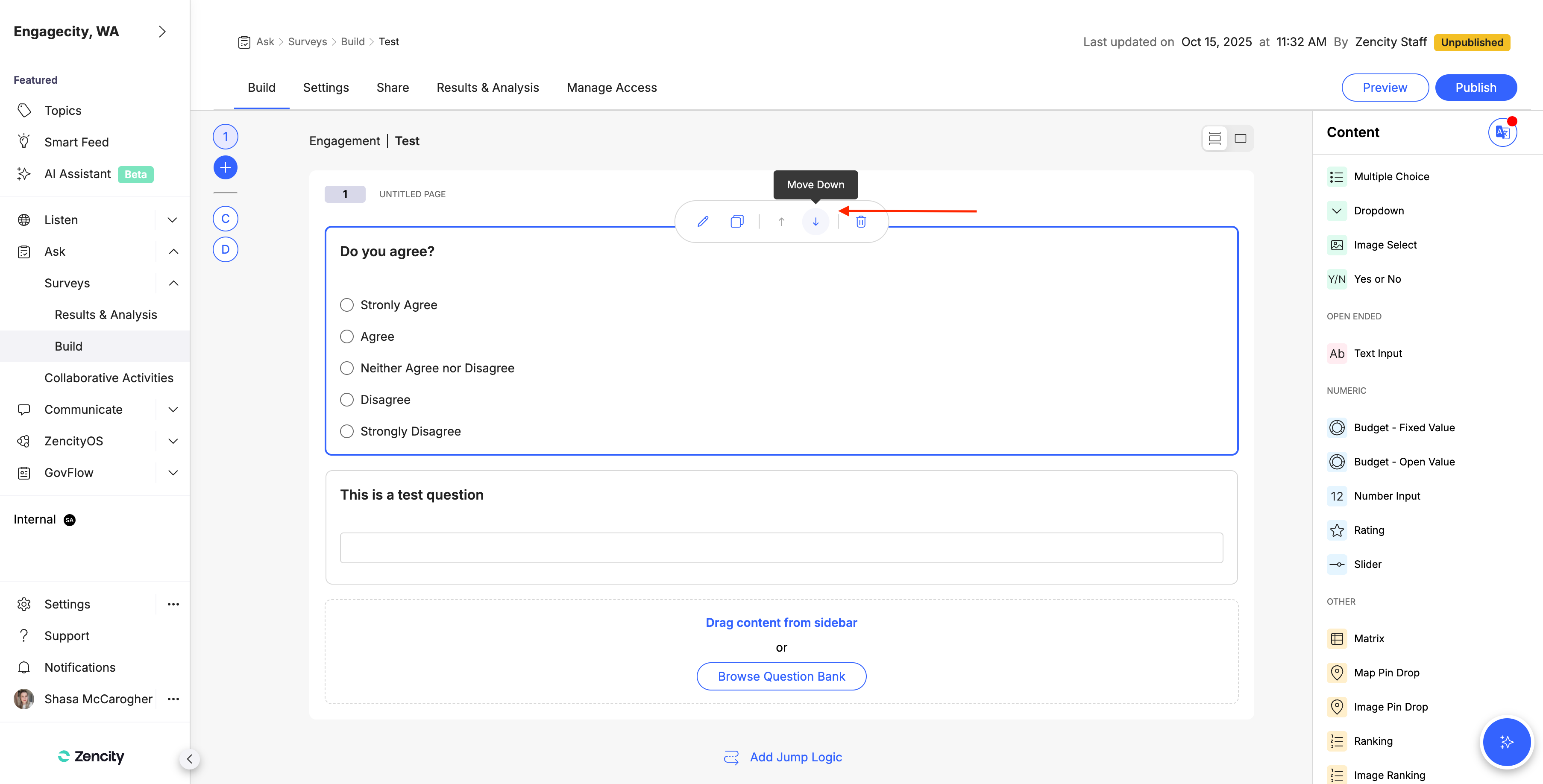1543x784 pixels.
Task: Select the Agree radio option
Action: [x=347, y=336]
